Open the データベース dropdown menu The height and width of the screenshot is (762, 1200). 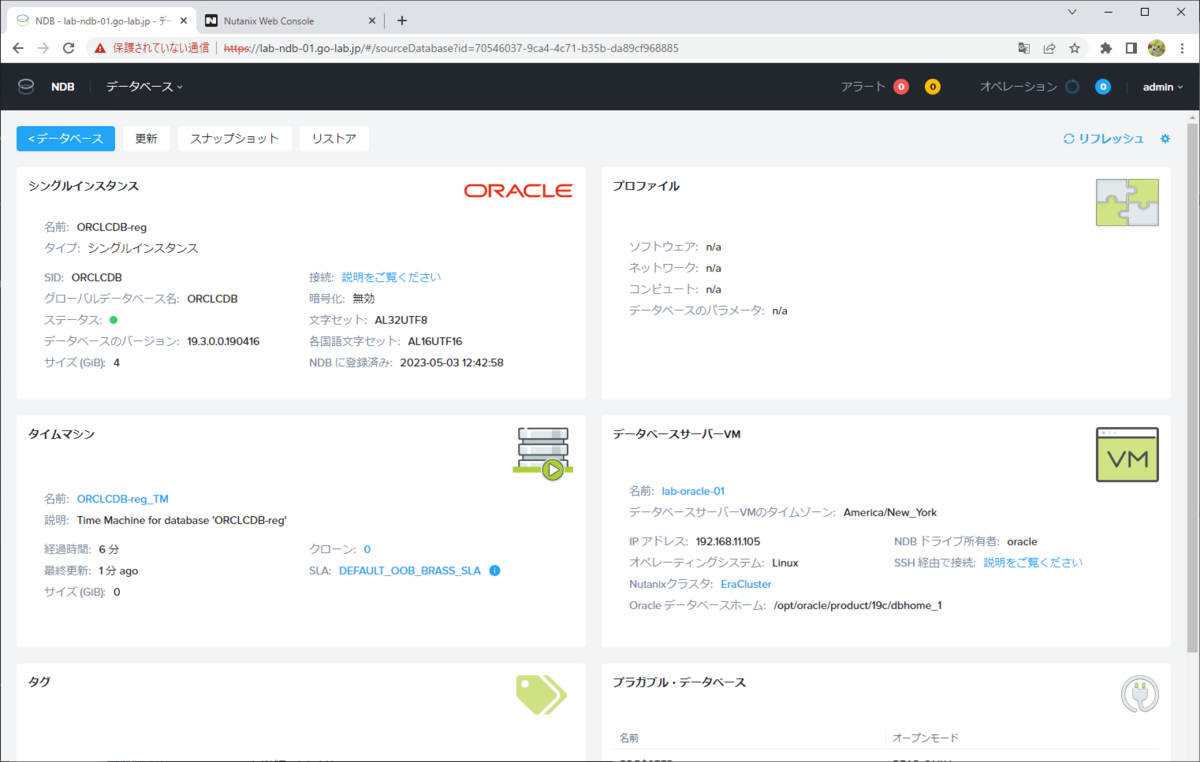pyautogui.click(x=145, y=87)
